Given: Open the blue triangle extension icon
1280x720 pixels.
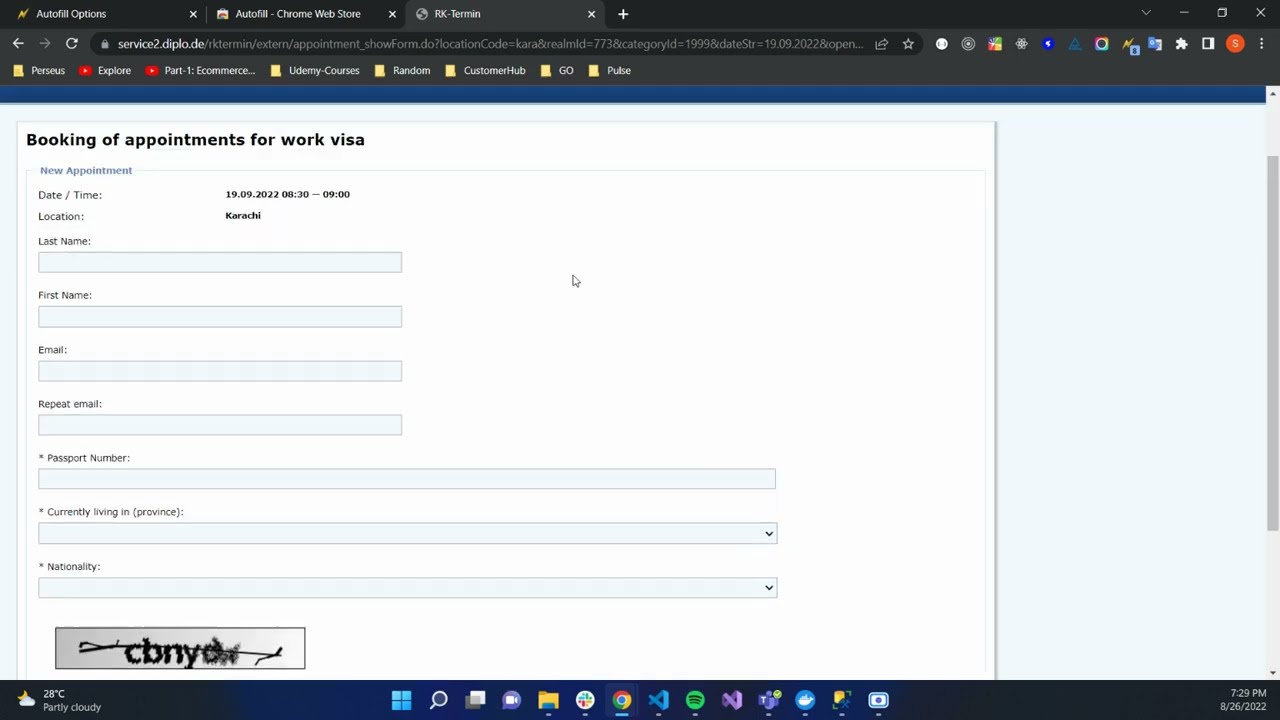Looking at the screenshot, I should 1075,44.
